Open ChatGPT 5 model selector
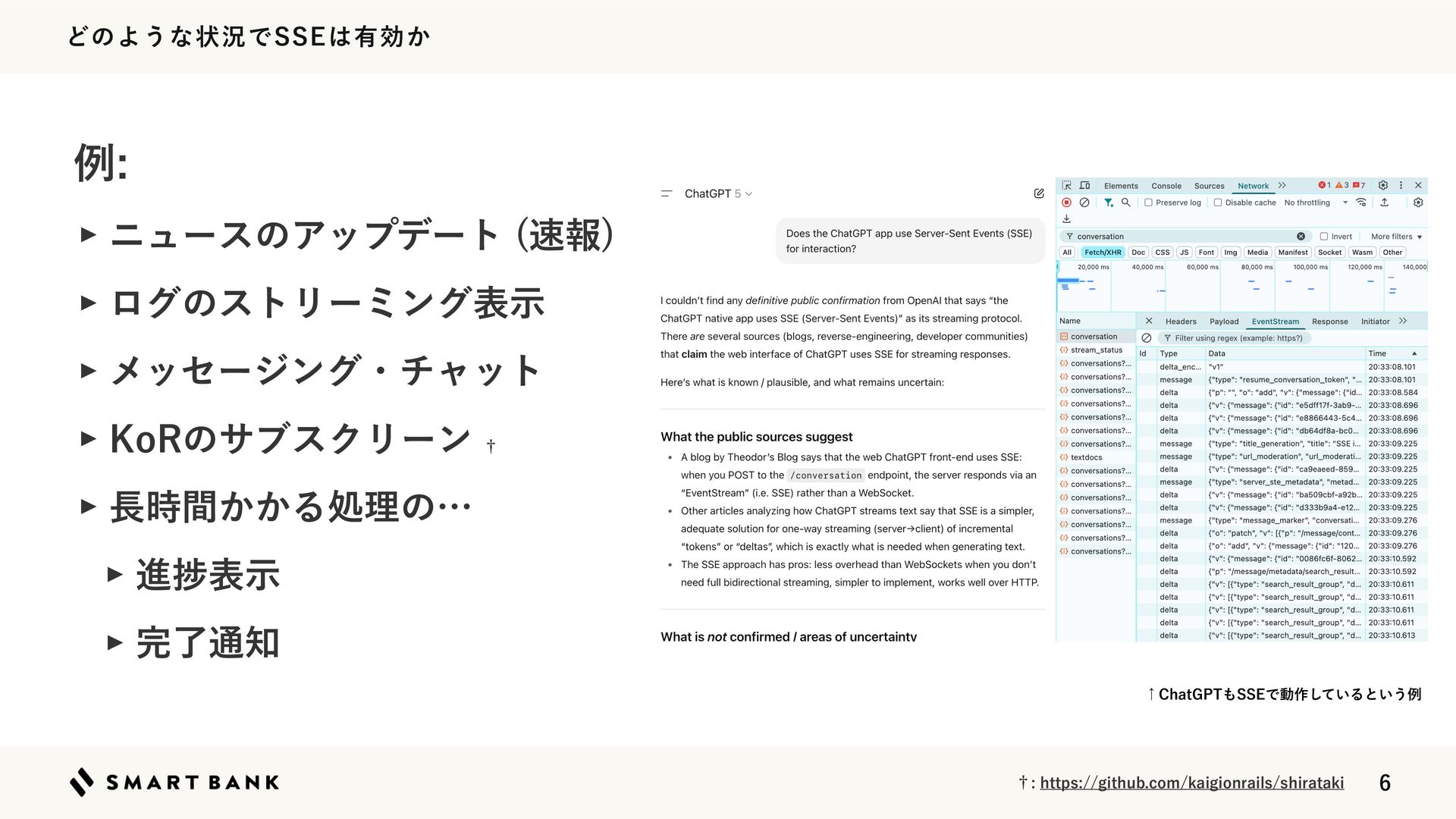Image resolution: width=1456 pixels, height=819 pixels. 718,194
